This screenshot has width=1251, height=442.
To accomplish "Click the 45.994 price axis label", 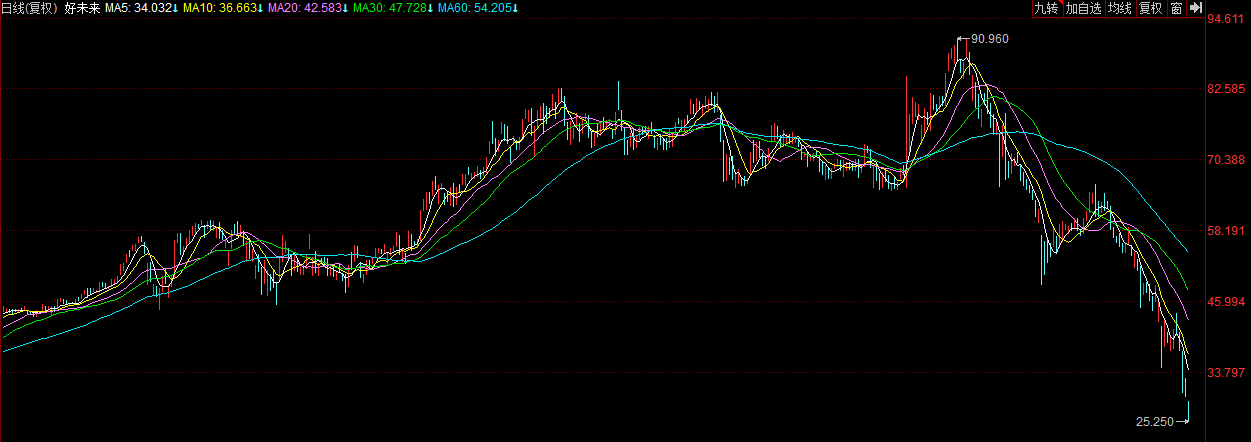I will coord(1226,301).
